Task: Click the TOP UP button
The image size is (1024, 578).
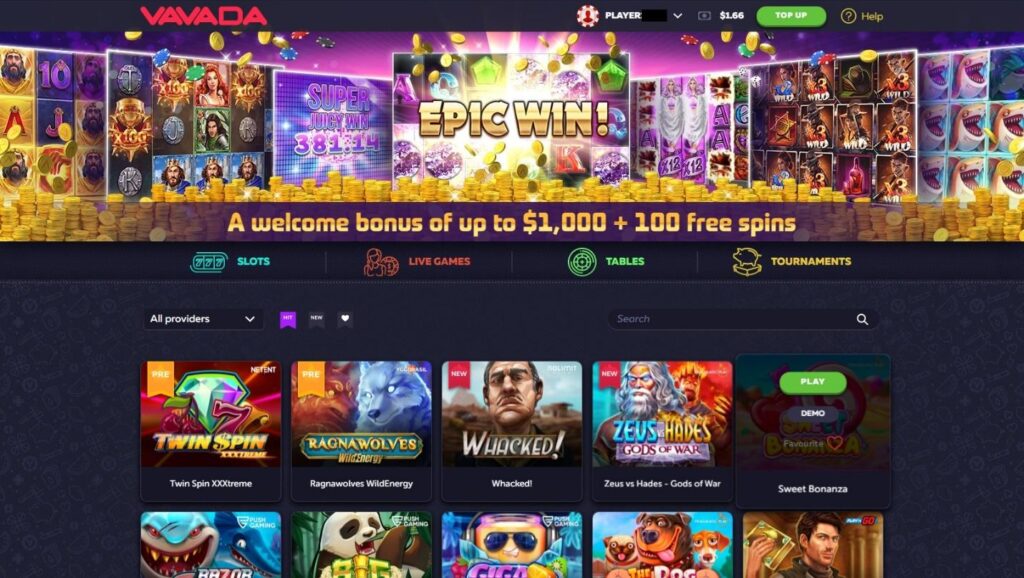Action: (791, 16)
